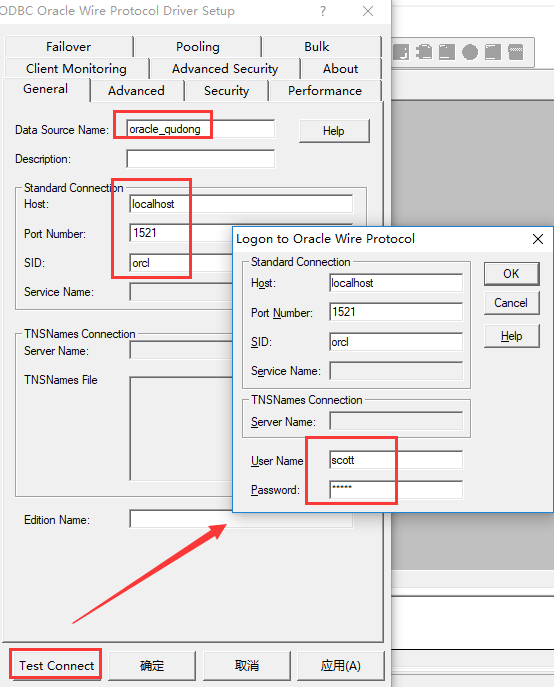Show the About tab
The image size is (554, 687).
tap(341, 69)
